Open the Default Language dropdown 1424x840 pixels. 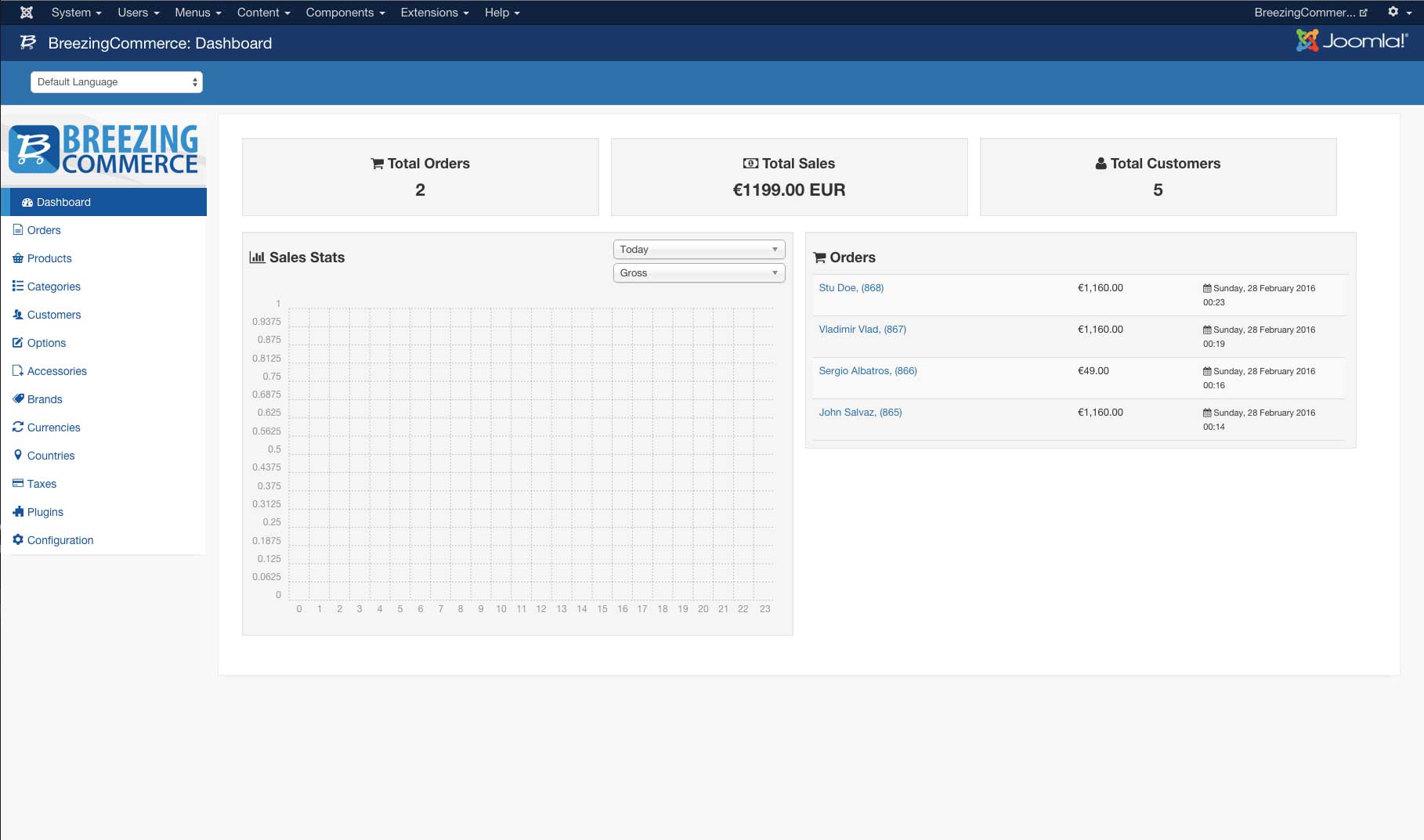click(x=117, y=82)
